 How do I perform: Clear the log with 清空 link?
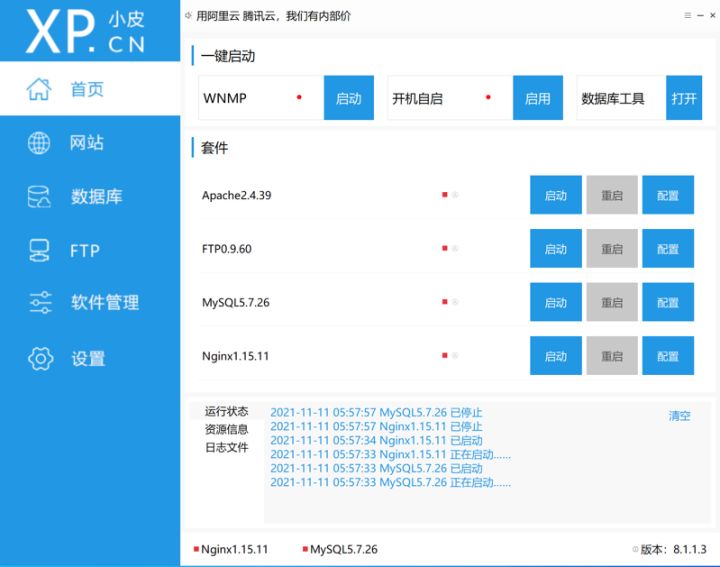679,416
